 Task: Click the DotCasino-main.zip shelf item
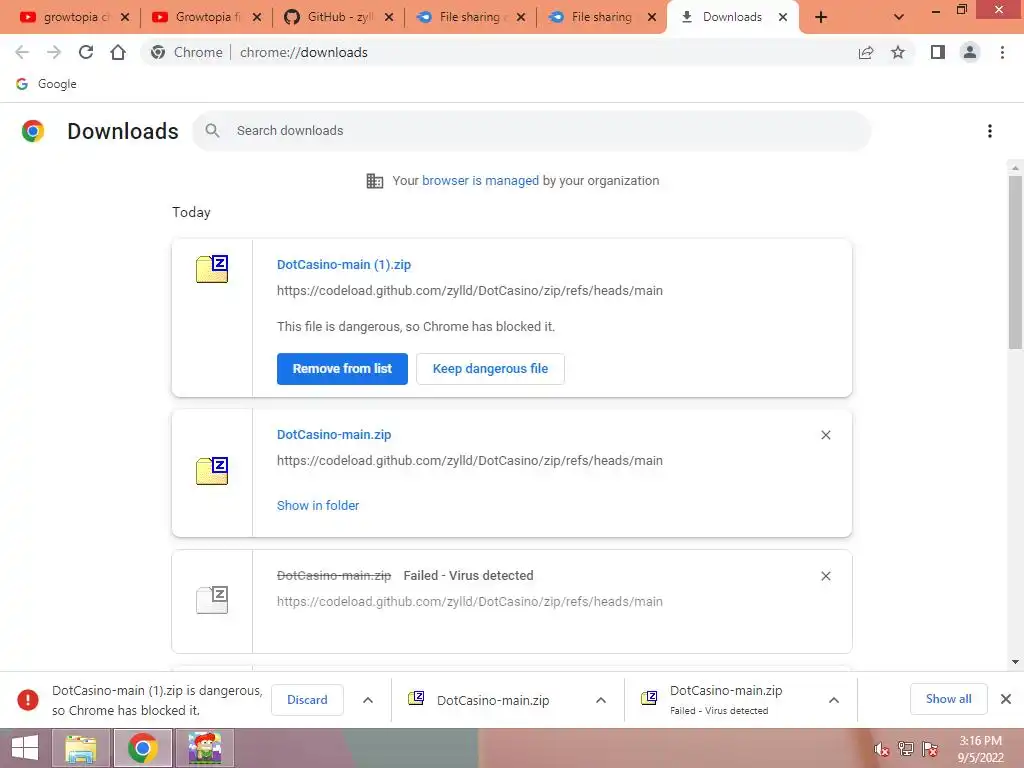[493, 700]
